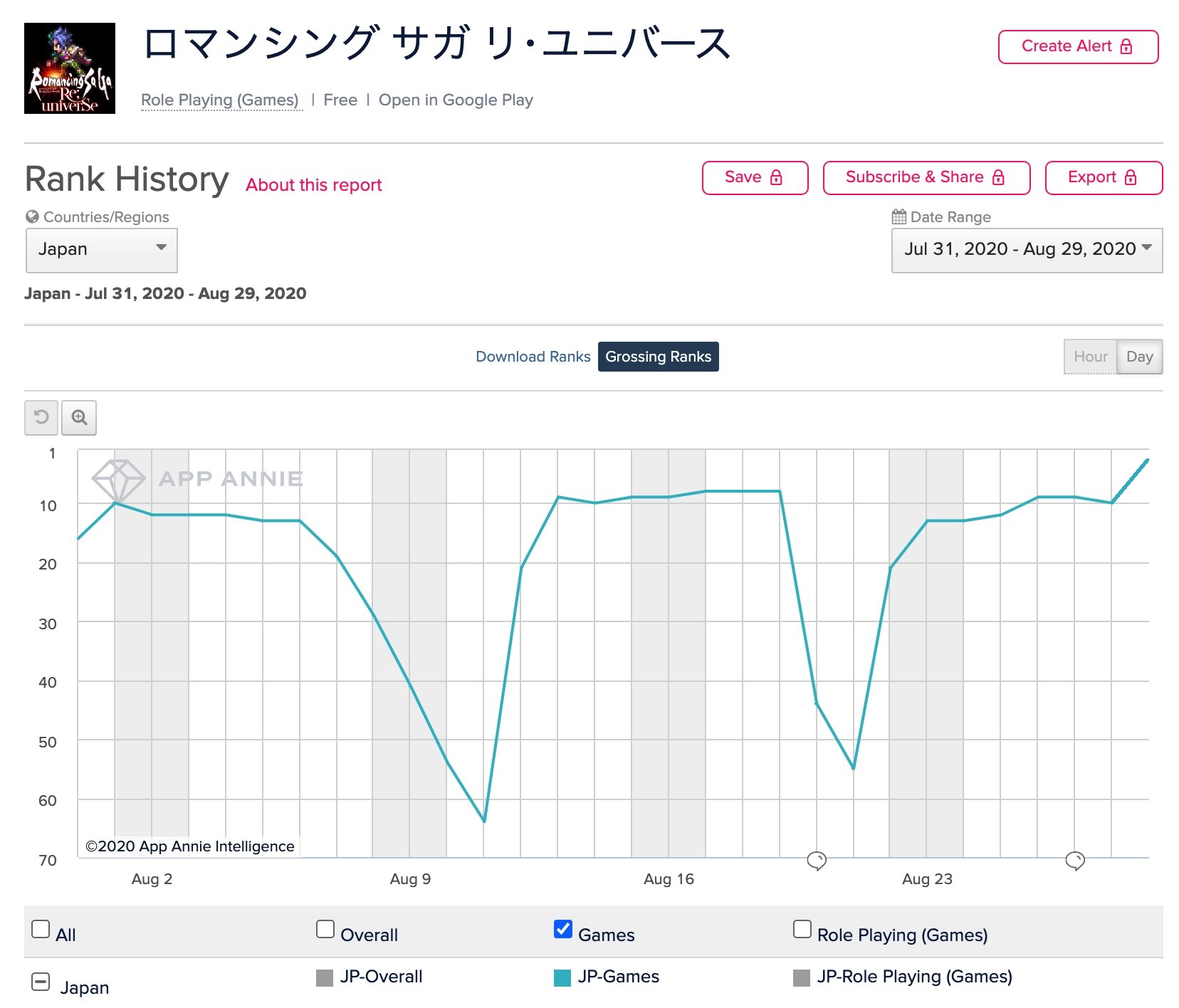Click the lock icon on Save button
Viewport: 1179px width, 1008px height.
(776, 177)
